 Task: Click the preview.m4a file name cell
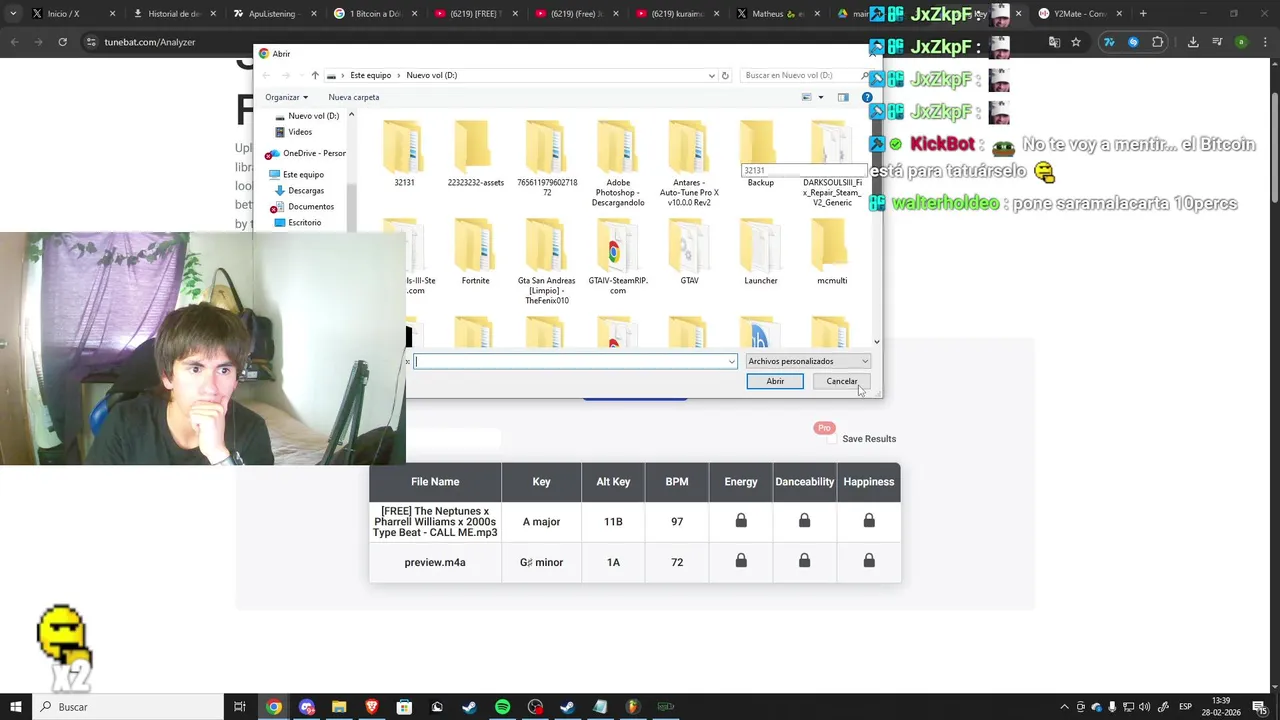(435, 562)
